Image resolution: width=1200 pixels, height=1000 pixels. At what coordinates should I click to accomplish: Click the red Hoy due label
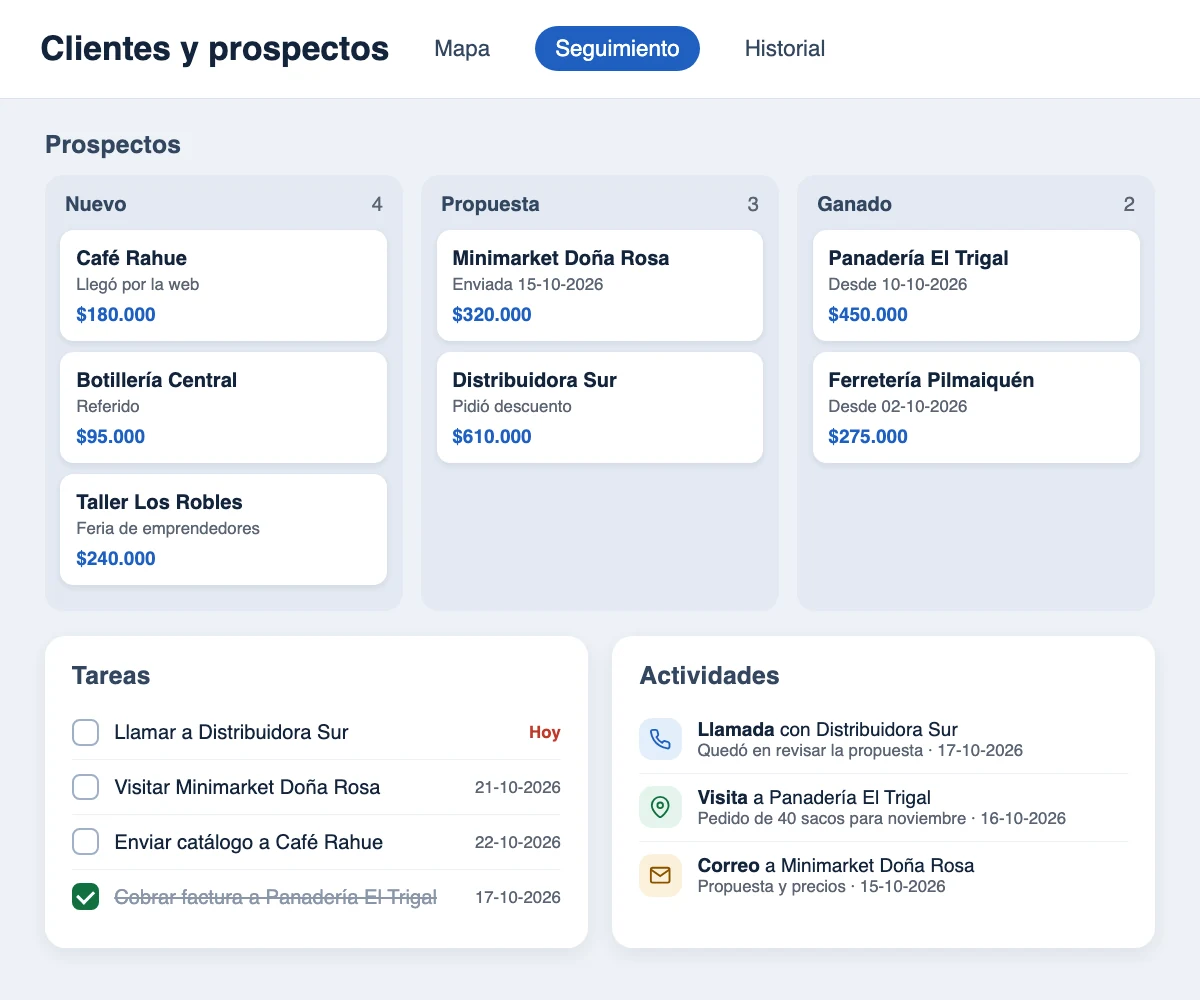point(545,732)
